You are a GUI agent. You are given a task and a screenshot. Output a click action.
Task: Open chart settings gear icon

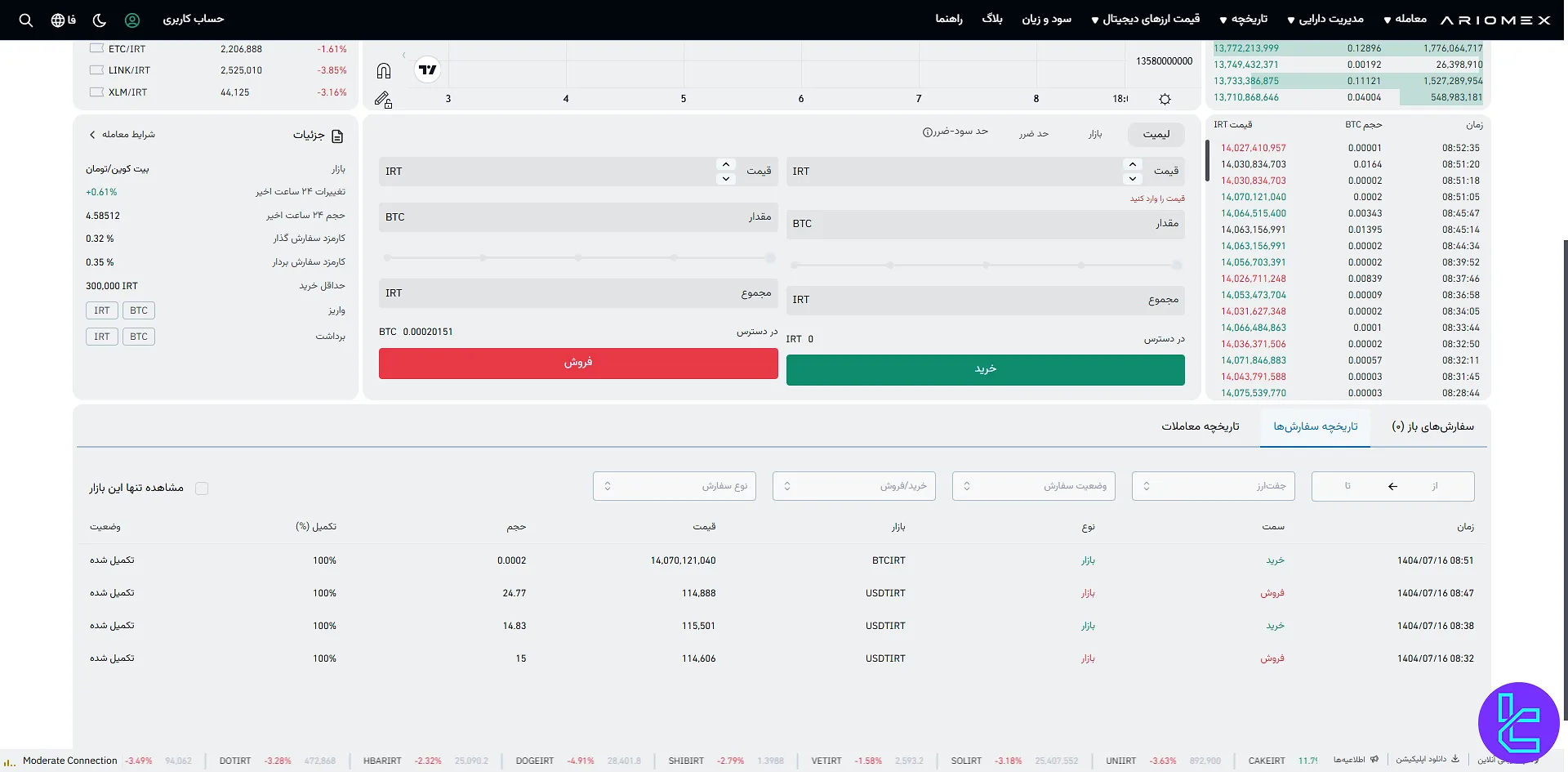pos(1165,99)
